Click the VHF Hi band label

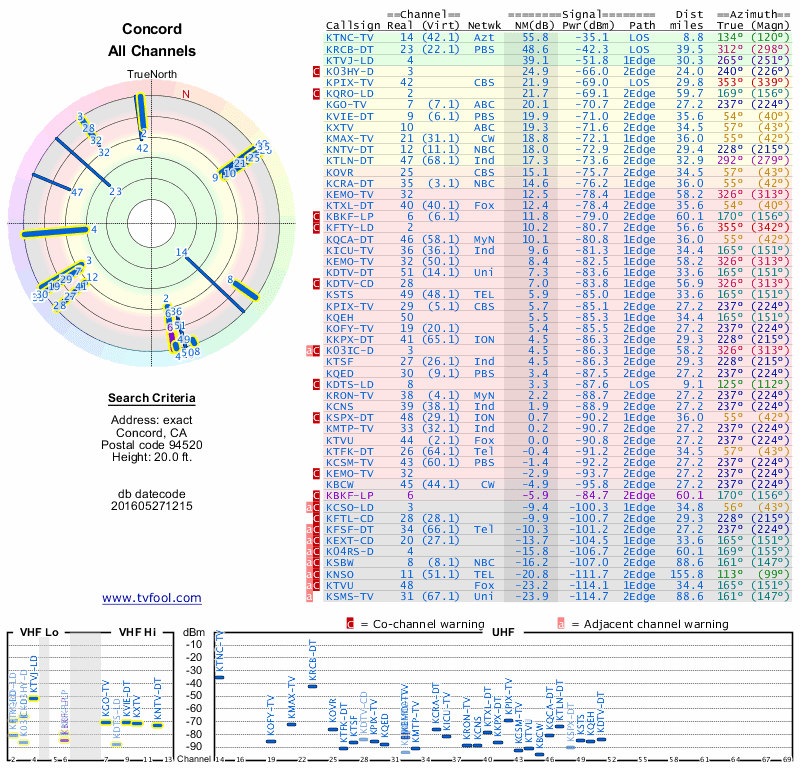[x=137, y=632]
